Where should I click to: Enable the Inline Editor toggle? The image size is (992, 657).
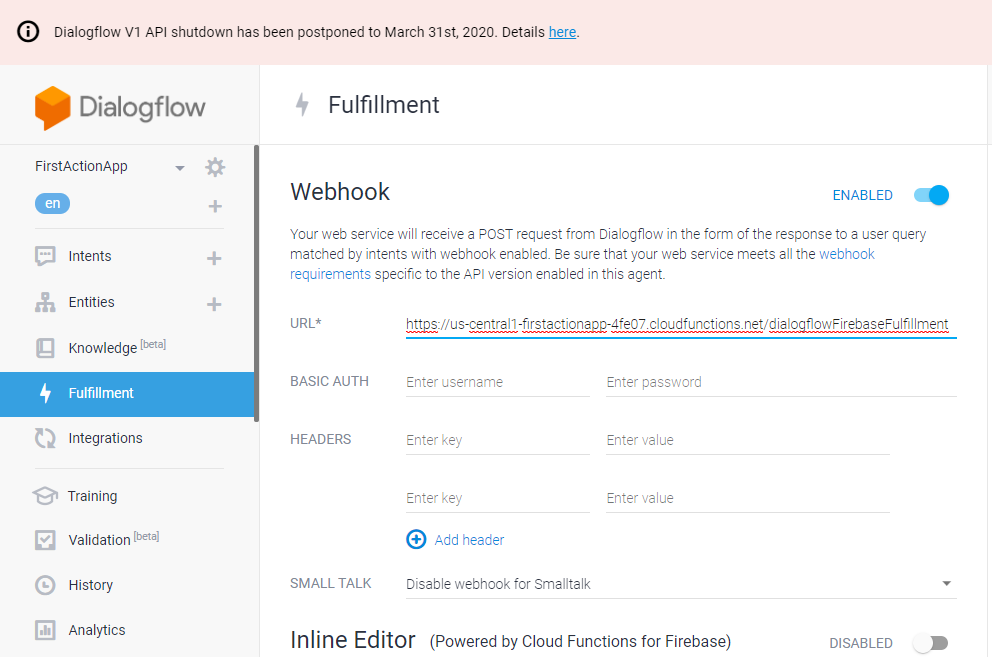point(930,643)
